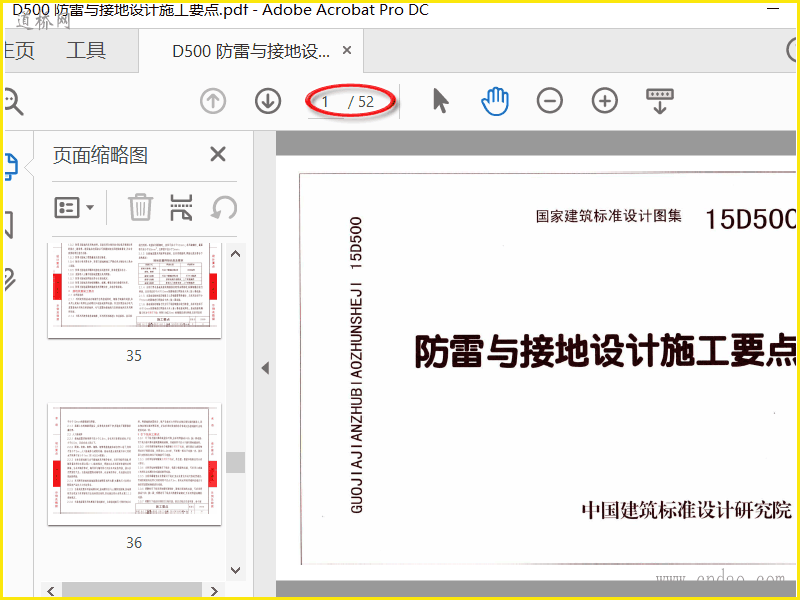Zoom in with the plus button
The height and width of the screenshot is (600, 800).
tap(605, 101)
